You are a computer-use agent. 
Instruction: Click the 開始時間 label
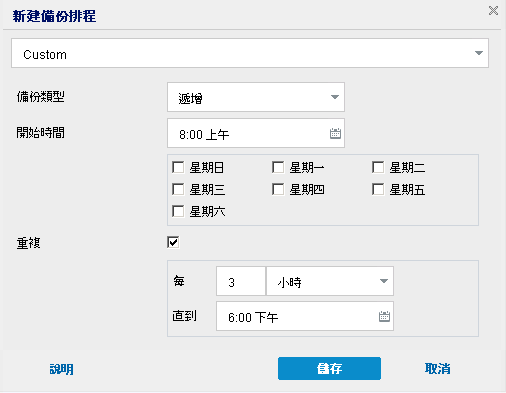pyautogui.click(x=40, y=133)
